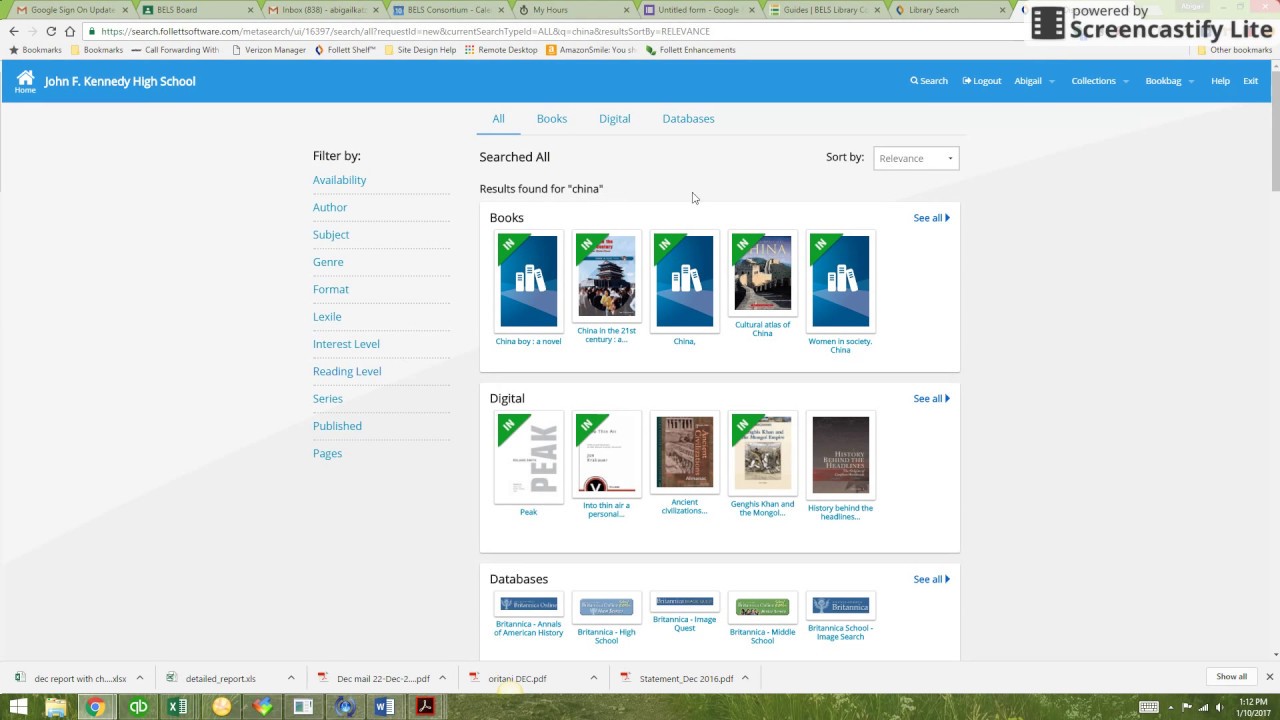1280x720 pixels.
Task: Click Show all downloads button
Action: 1231,677
